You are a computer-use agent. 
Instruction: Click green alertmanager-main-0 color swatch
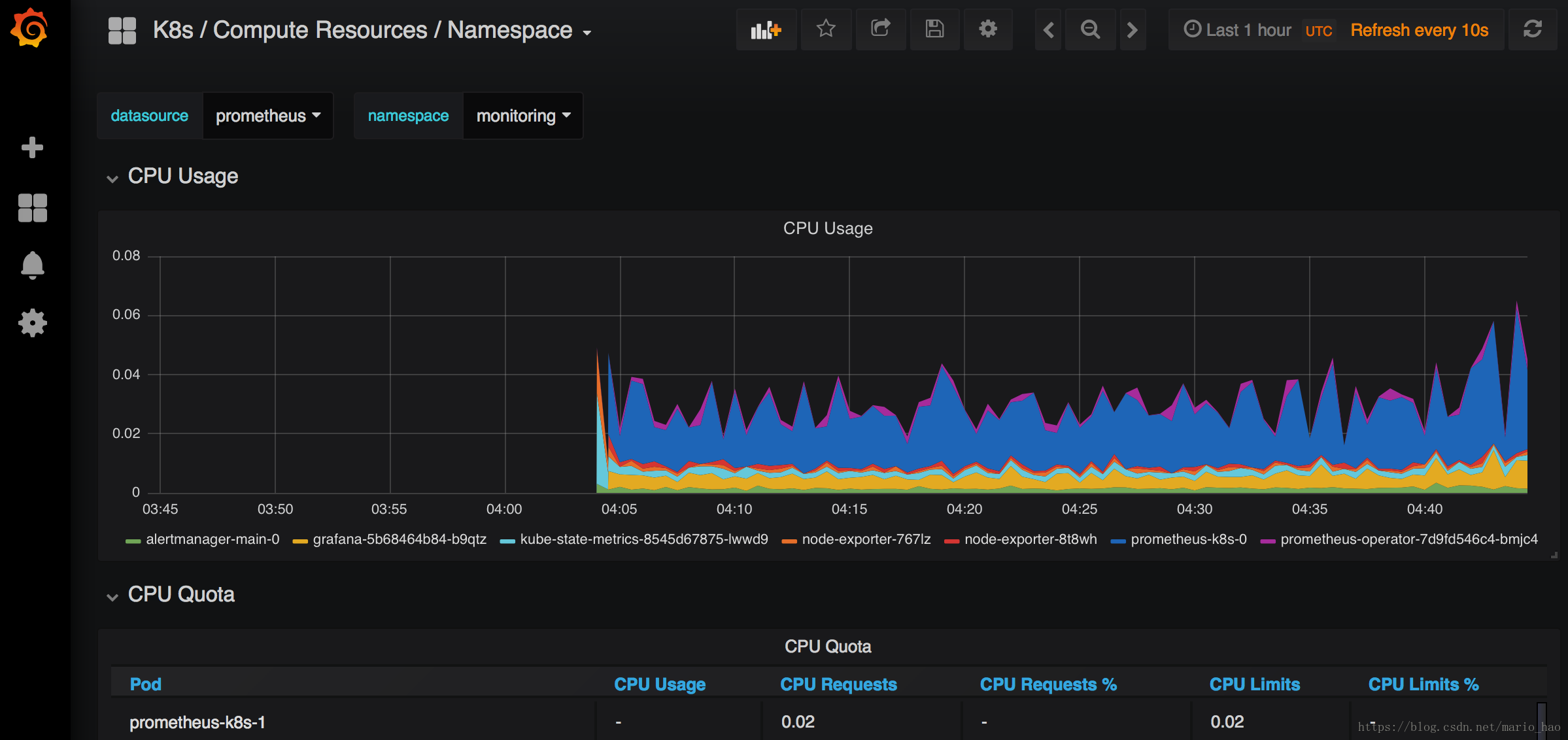pyautogui.click(x=133, y=541)
